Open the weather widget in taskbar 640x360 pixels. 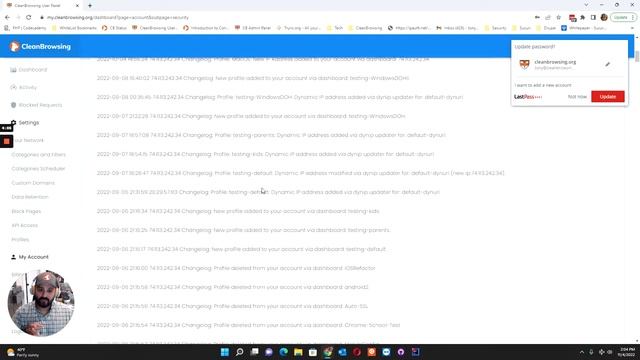click(23, 352)
